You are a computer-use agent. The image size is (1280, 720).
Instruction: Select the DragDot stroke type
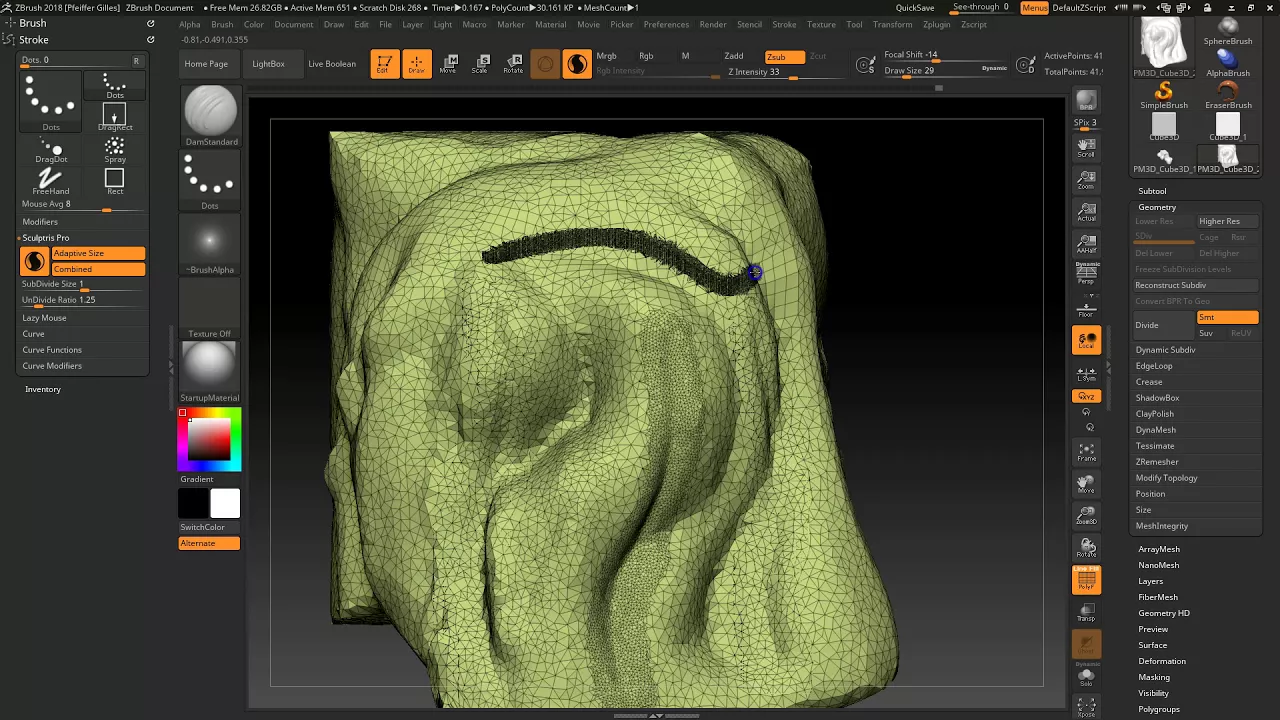pos(51,150)
